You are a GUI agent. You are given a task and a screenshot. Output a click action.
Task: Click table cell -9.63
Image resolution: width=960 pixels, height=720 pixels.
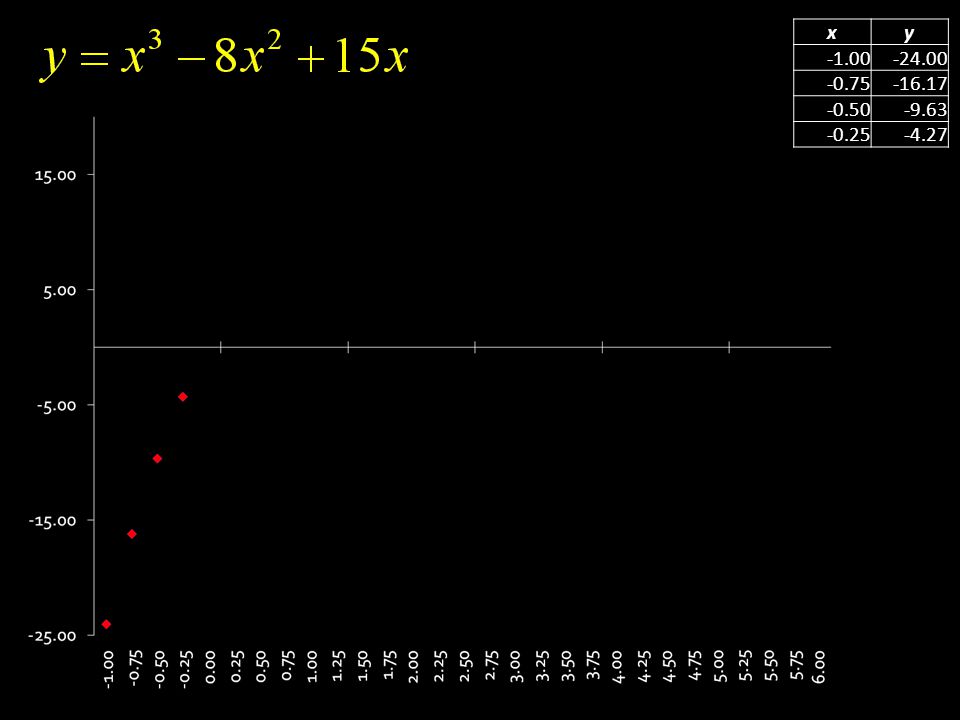point(909,109)
